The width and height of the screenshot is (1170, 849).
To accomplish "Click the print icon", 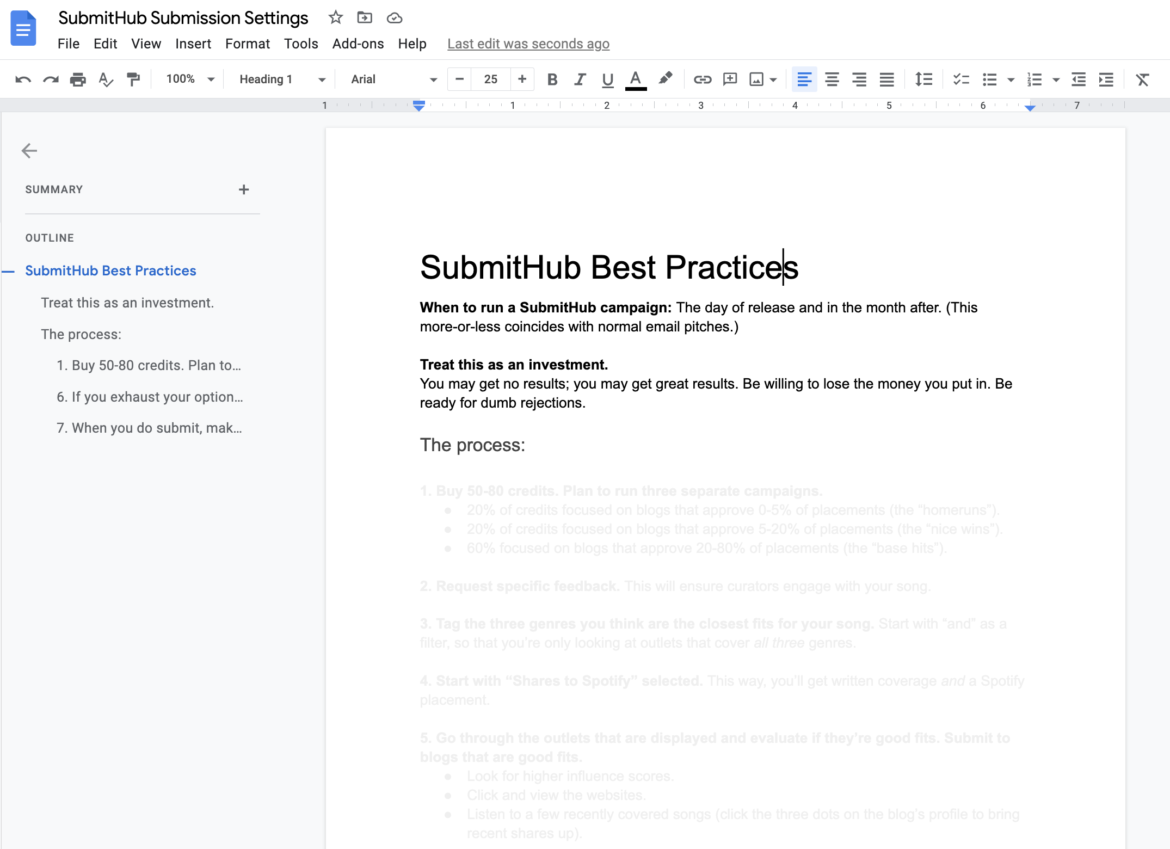I will tap(78, 80).
